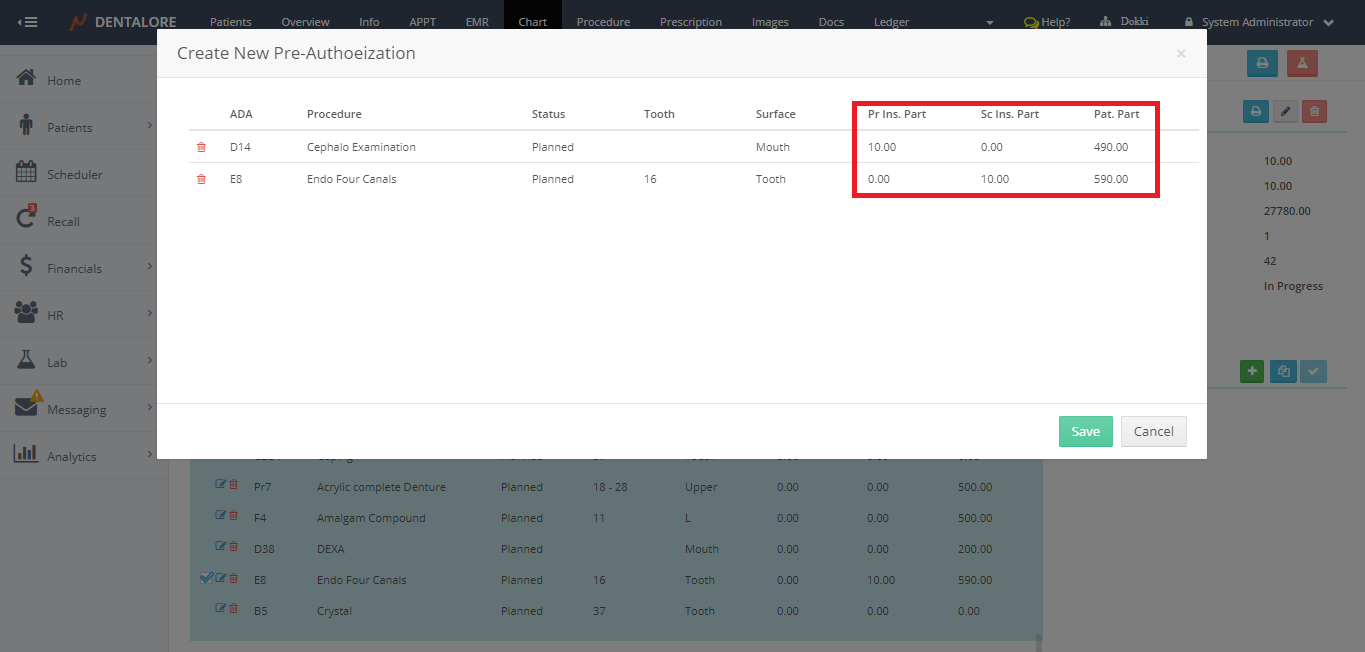Delete the Cephalo Examination row
The image size is (1365, 652).
pos(201,147)
